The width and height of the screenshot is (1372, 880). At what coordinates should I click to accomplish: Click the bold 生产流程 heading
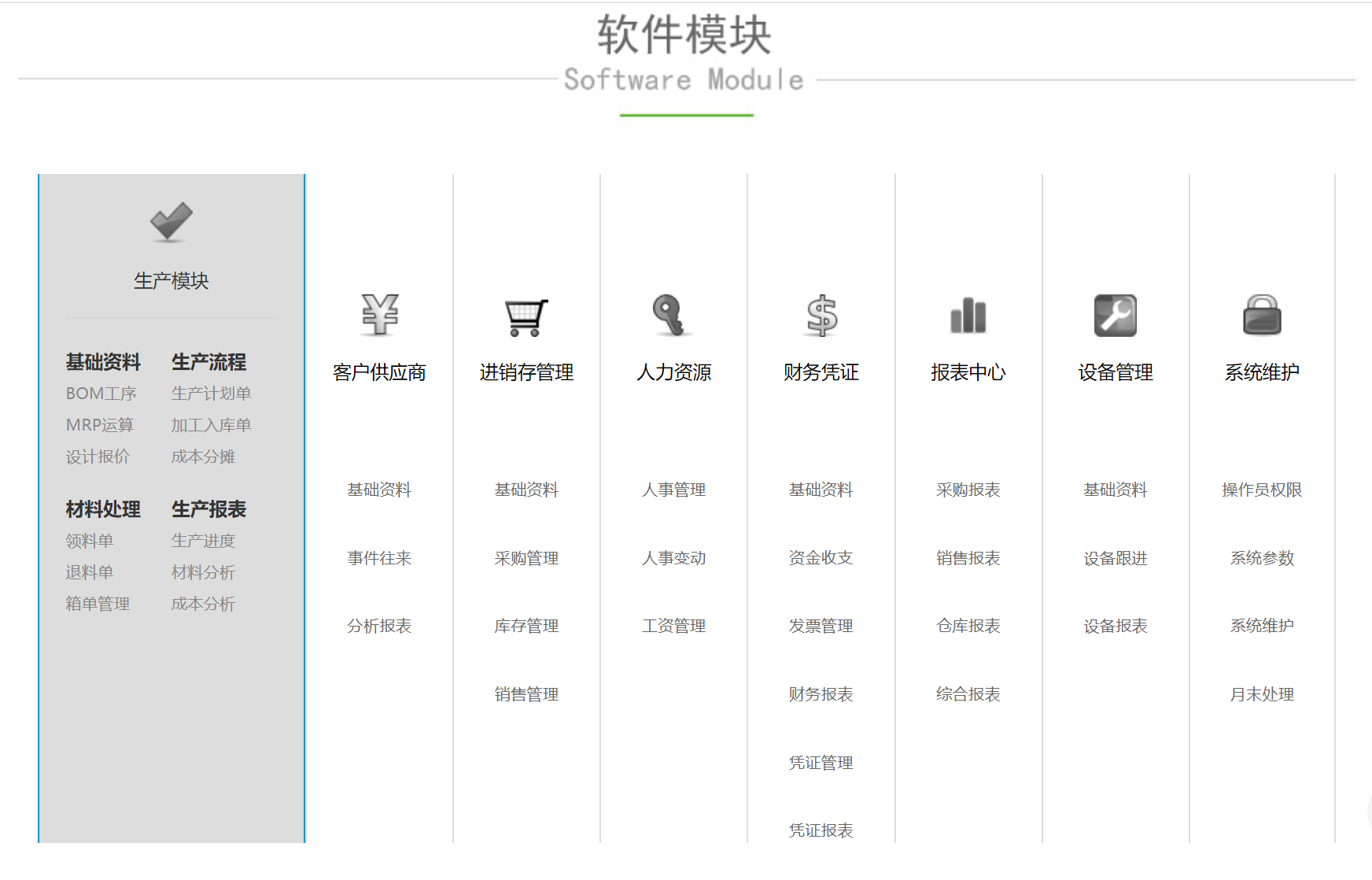209,362
